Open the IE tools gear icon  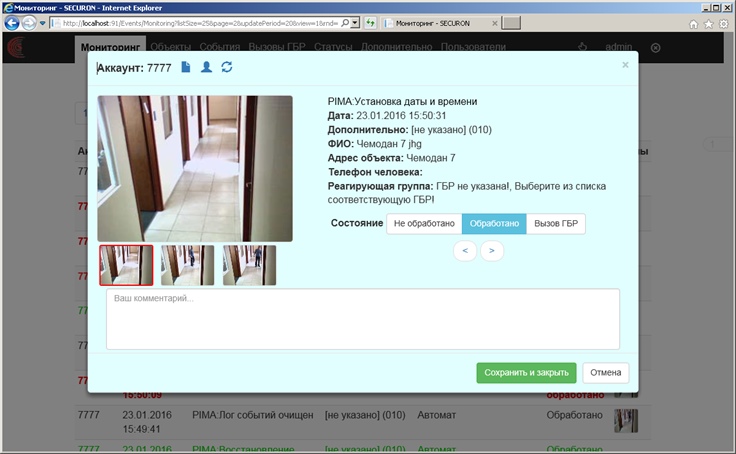pos(724,24)
